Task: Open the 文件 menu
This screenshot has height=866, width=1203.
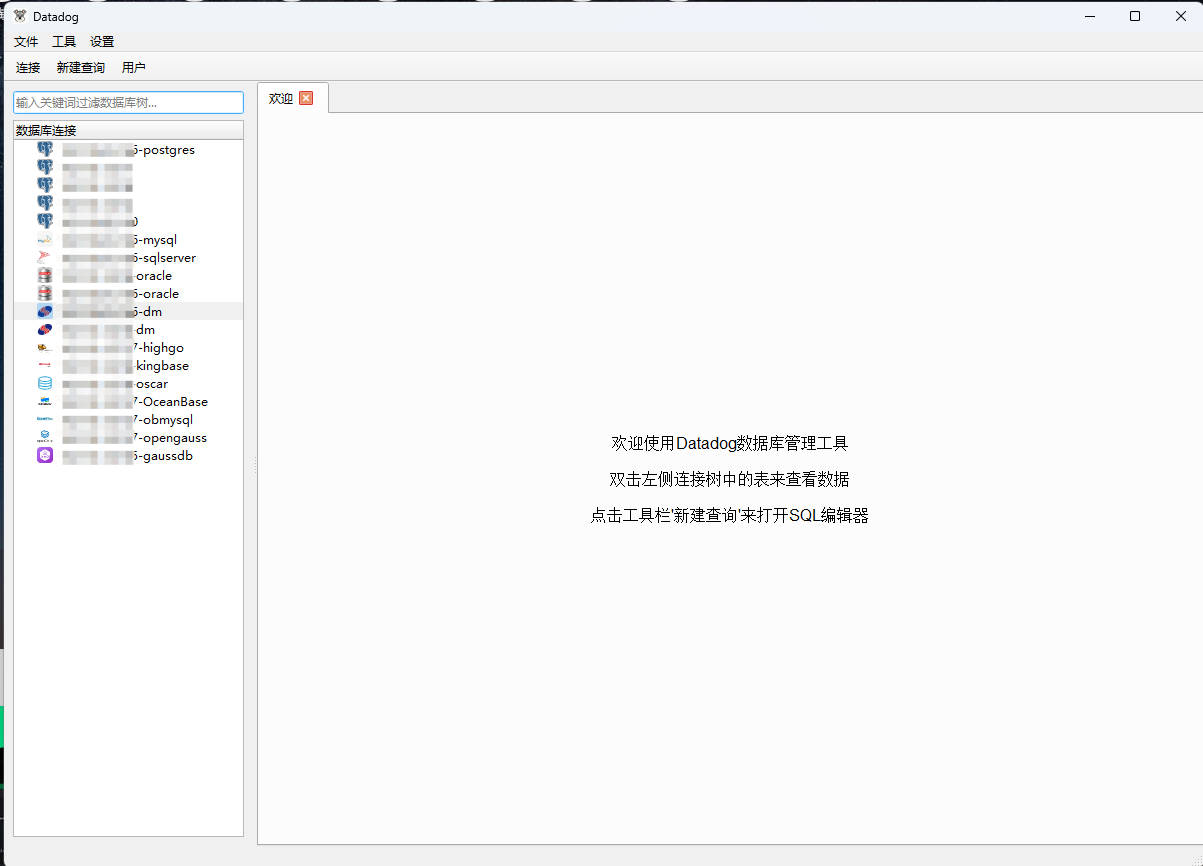Action: click(26, 41)
